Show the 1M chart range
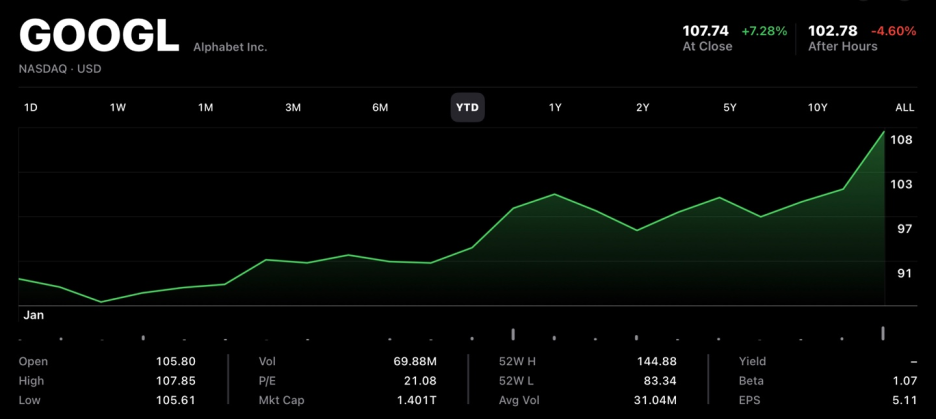936x419 pixels. pos(205,108)
